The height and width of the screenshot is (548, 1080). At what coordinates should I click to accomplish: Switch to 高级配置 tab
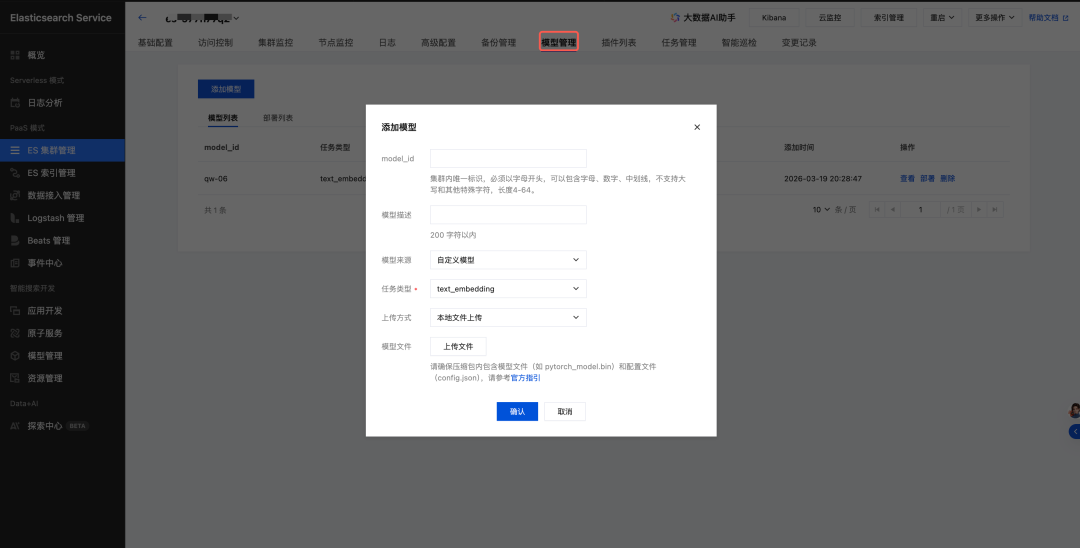438,43
